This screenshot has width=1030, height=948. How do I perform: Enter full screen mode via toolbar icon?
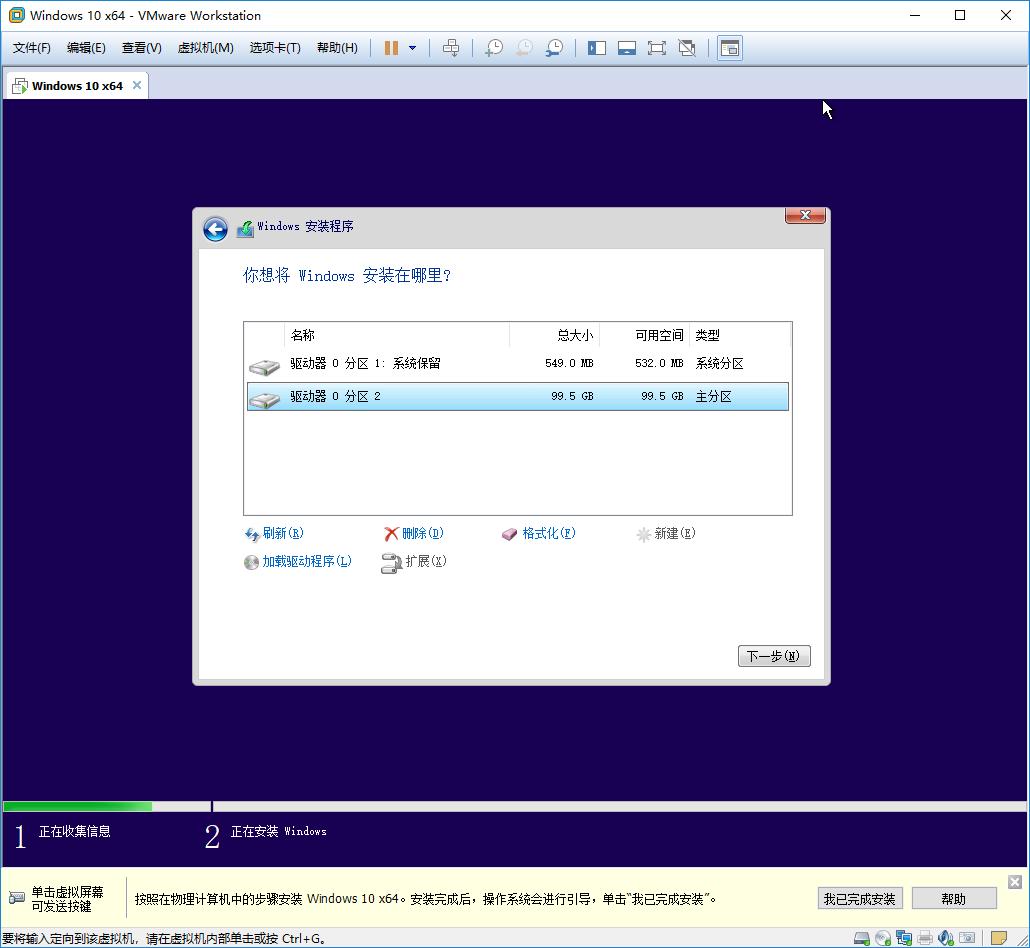tap(658, 47)
